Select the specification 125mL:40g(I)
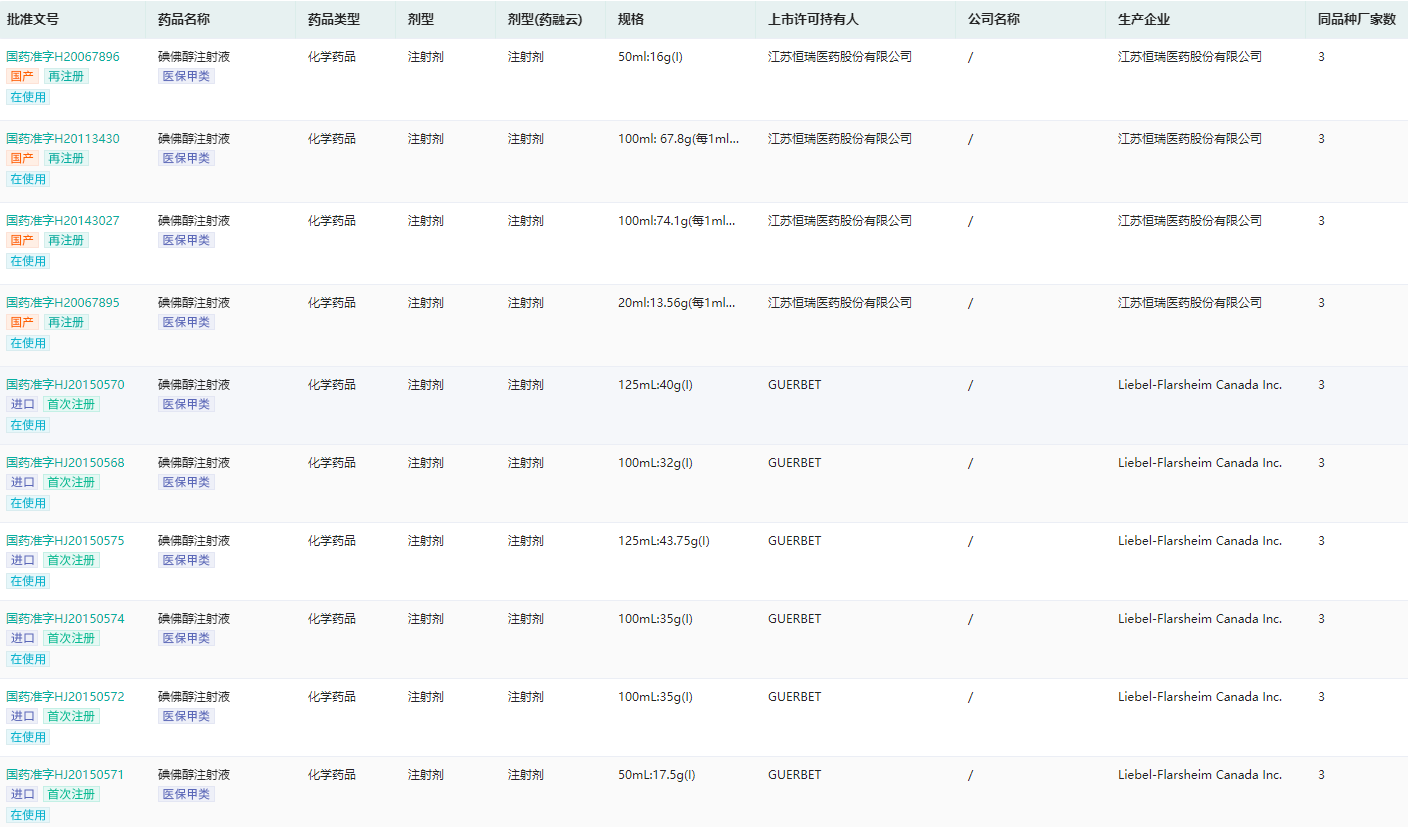The width and height of the screenshot is (1408, 827). pos(655,385)
